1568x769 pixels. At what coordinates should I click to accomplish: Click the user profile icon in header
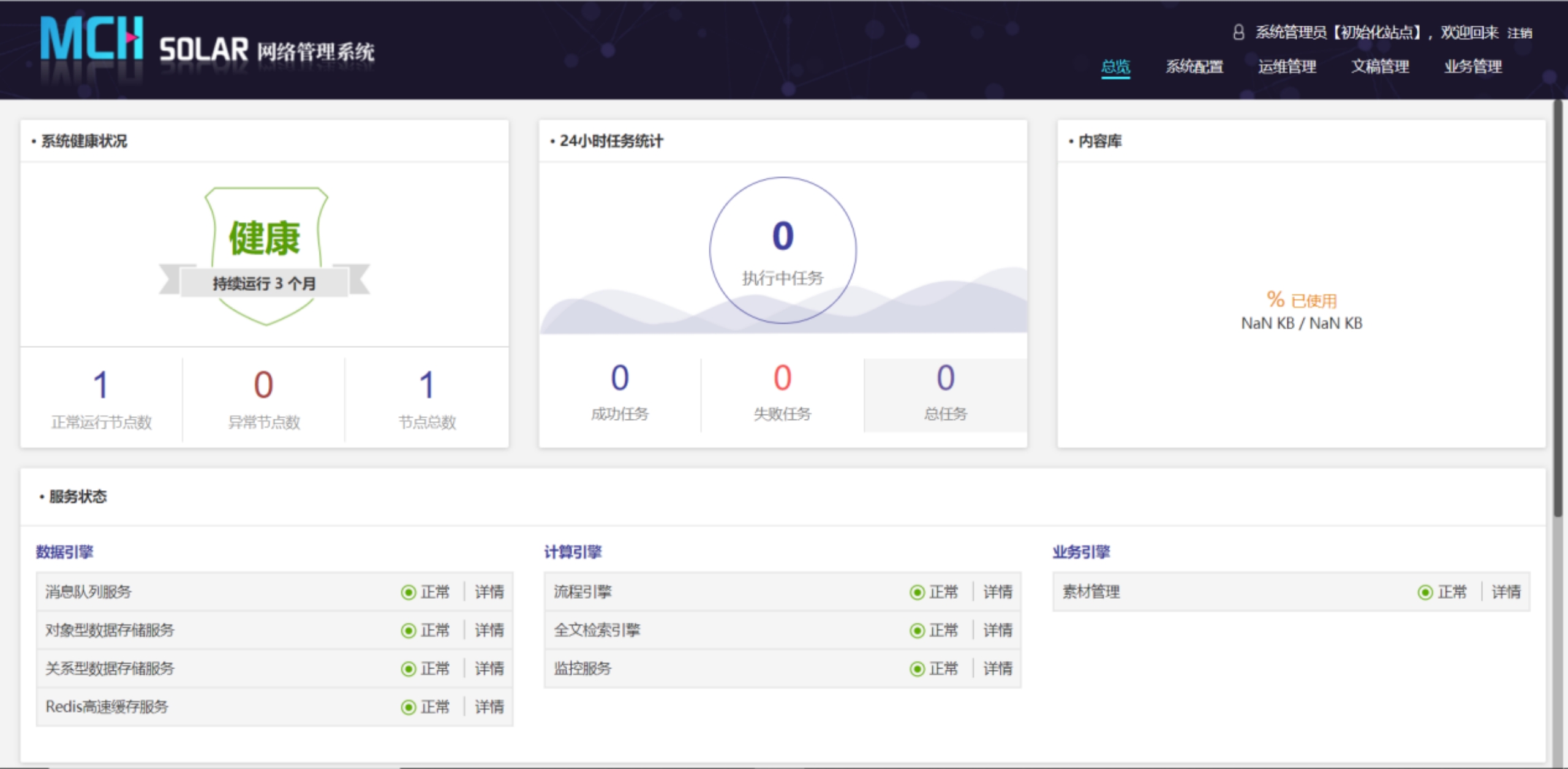tap(1238, 32)
